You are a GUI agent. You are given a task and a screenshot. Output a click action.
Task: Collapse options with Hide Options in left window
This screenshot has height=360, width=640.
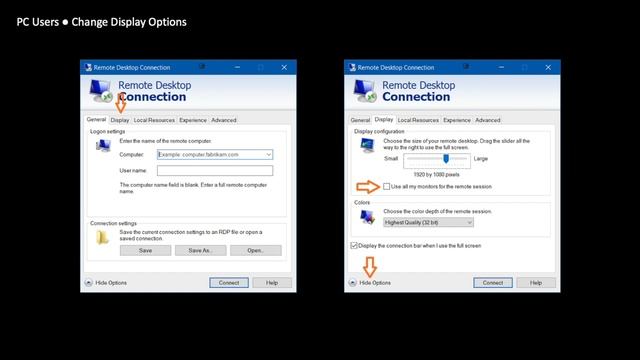(x=111, y=282)
